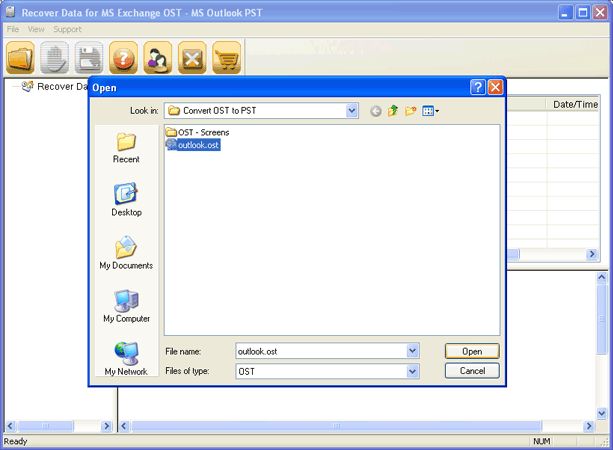Select the outlook.ost file

(193, 145)
